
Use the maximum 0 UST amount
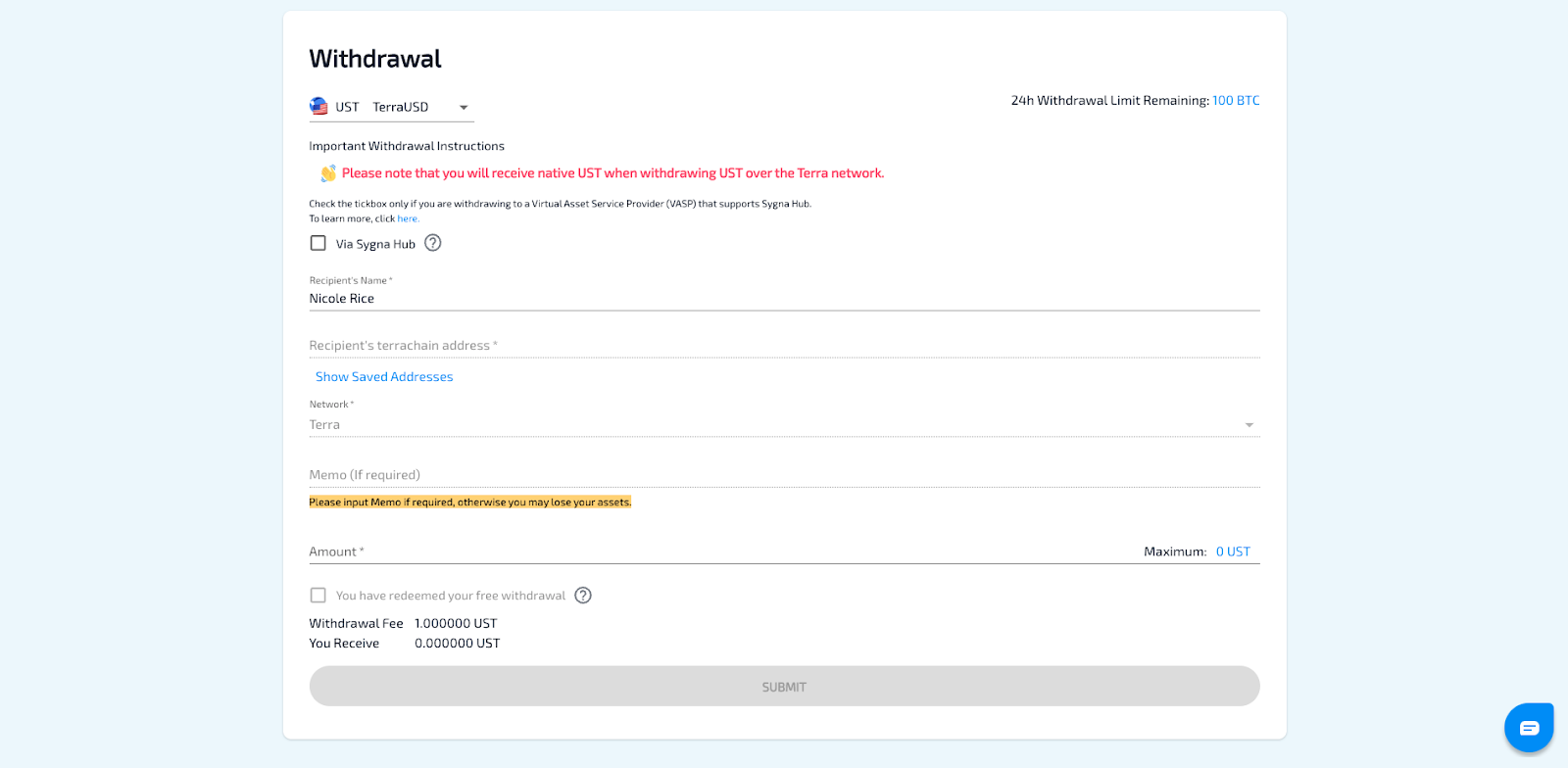coord(1233,552)
